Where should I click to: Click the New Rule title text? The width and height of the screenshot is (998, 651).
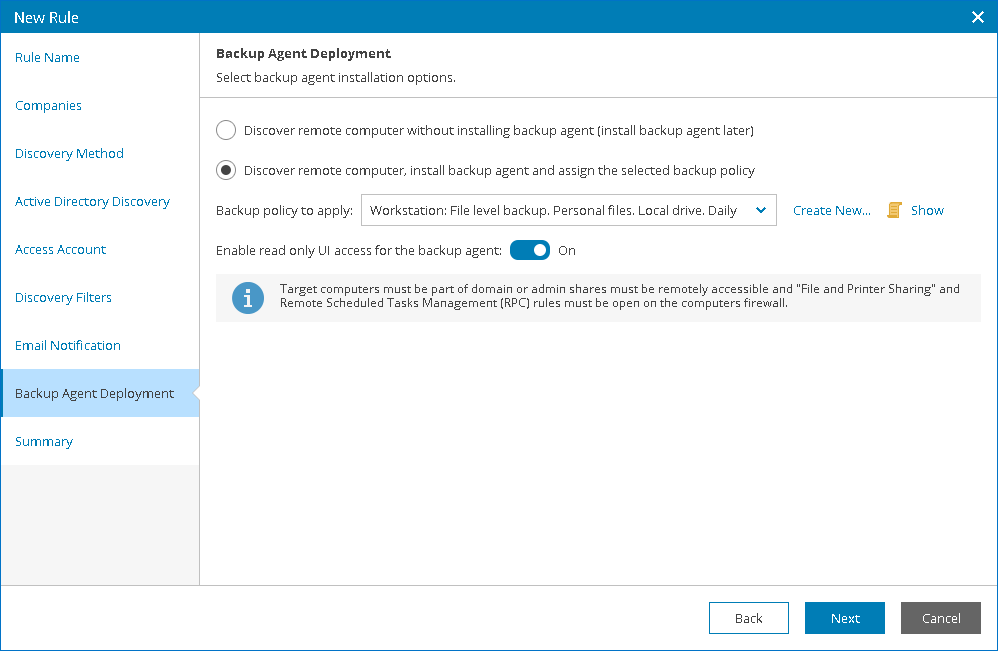coord(46,17)
